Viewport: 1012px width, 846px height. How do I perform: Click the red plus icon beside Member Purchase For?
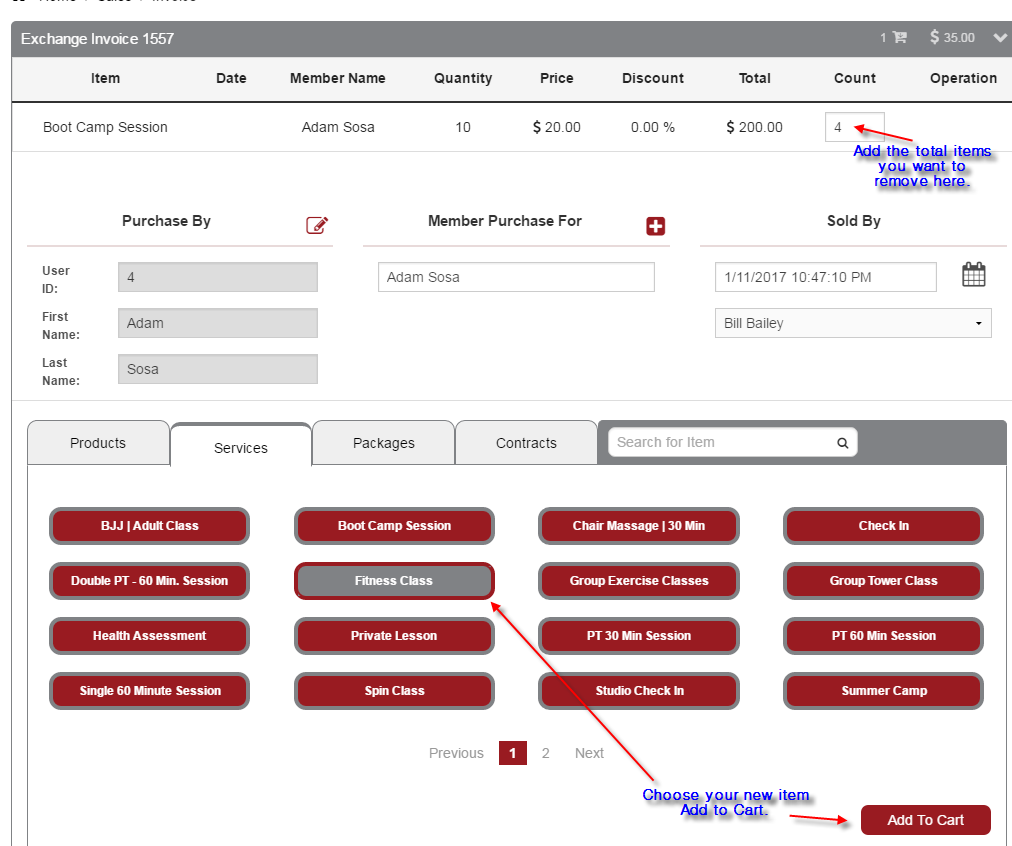[655, 226]
